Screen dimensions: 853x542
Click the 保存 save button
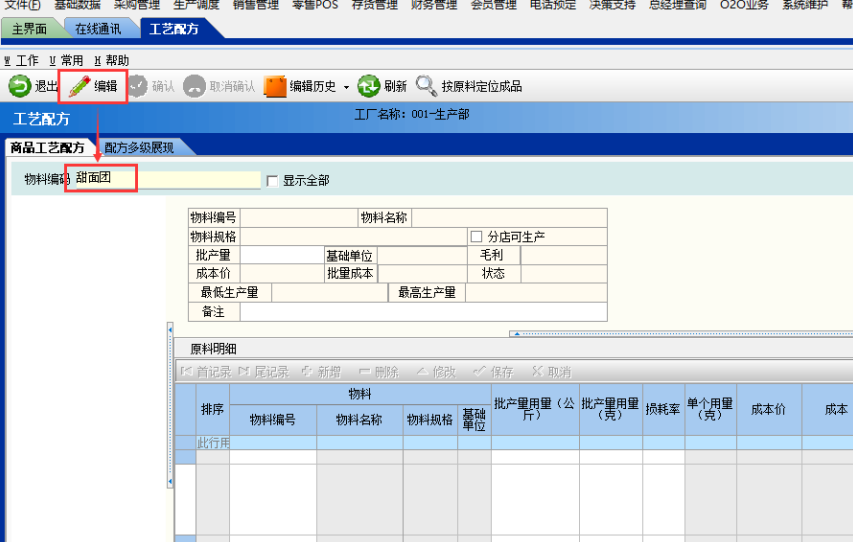coord(494,372)
